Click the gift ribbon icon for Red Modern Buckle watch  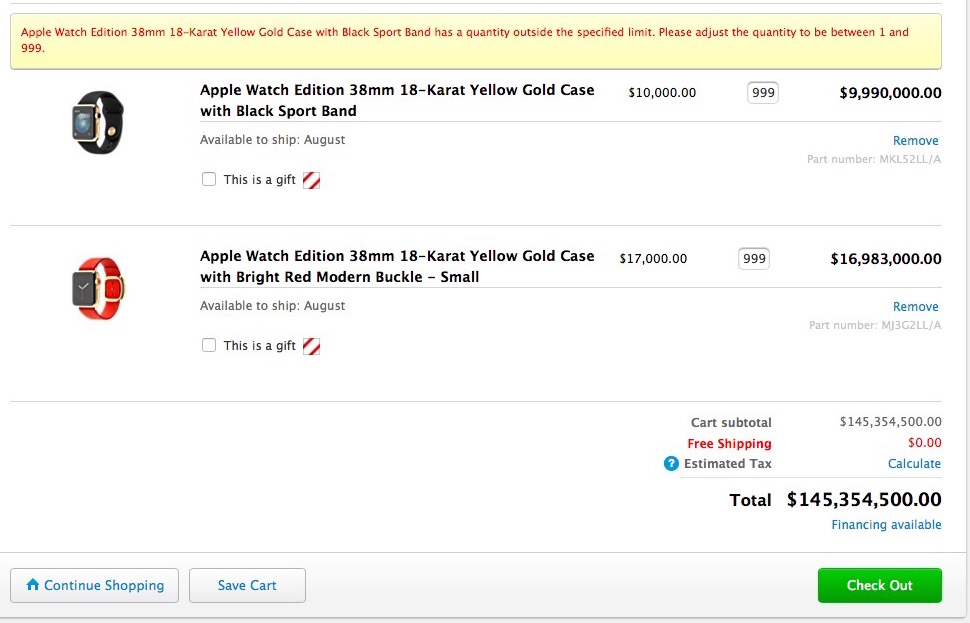click(x=311, y=346)
